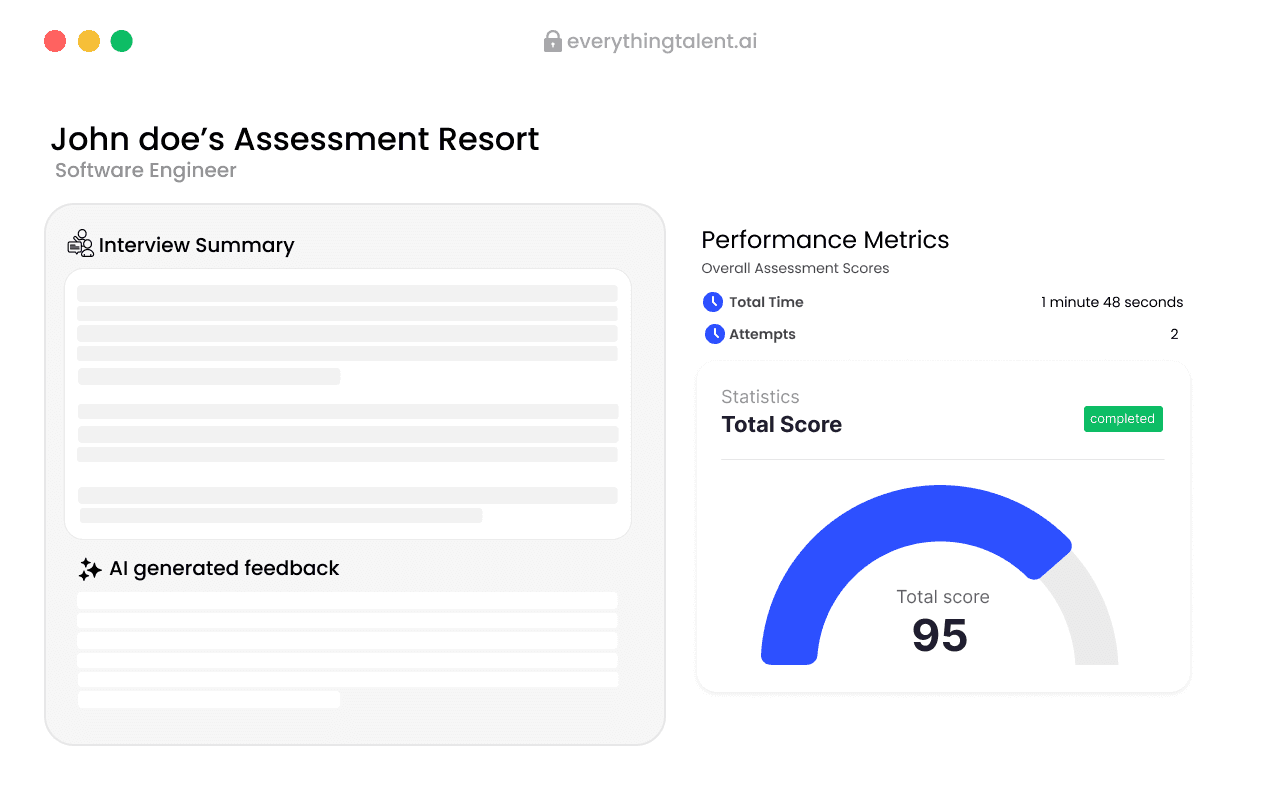
Task: Click the sparkle icon beside AI generated feedback
Action: click(90, 569)
